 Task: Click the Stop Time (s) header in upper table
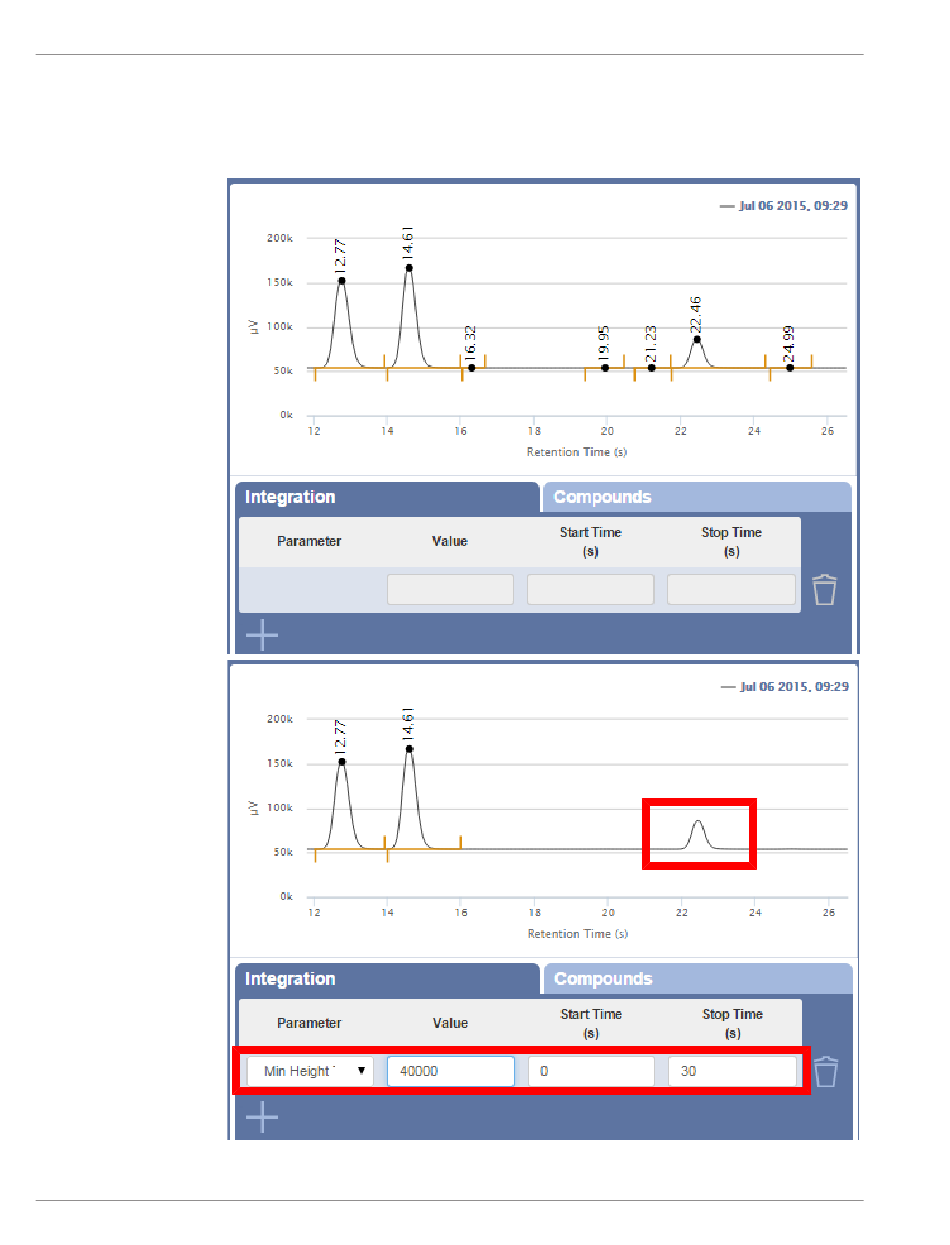click(x=732, y=542)
